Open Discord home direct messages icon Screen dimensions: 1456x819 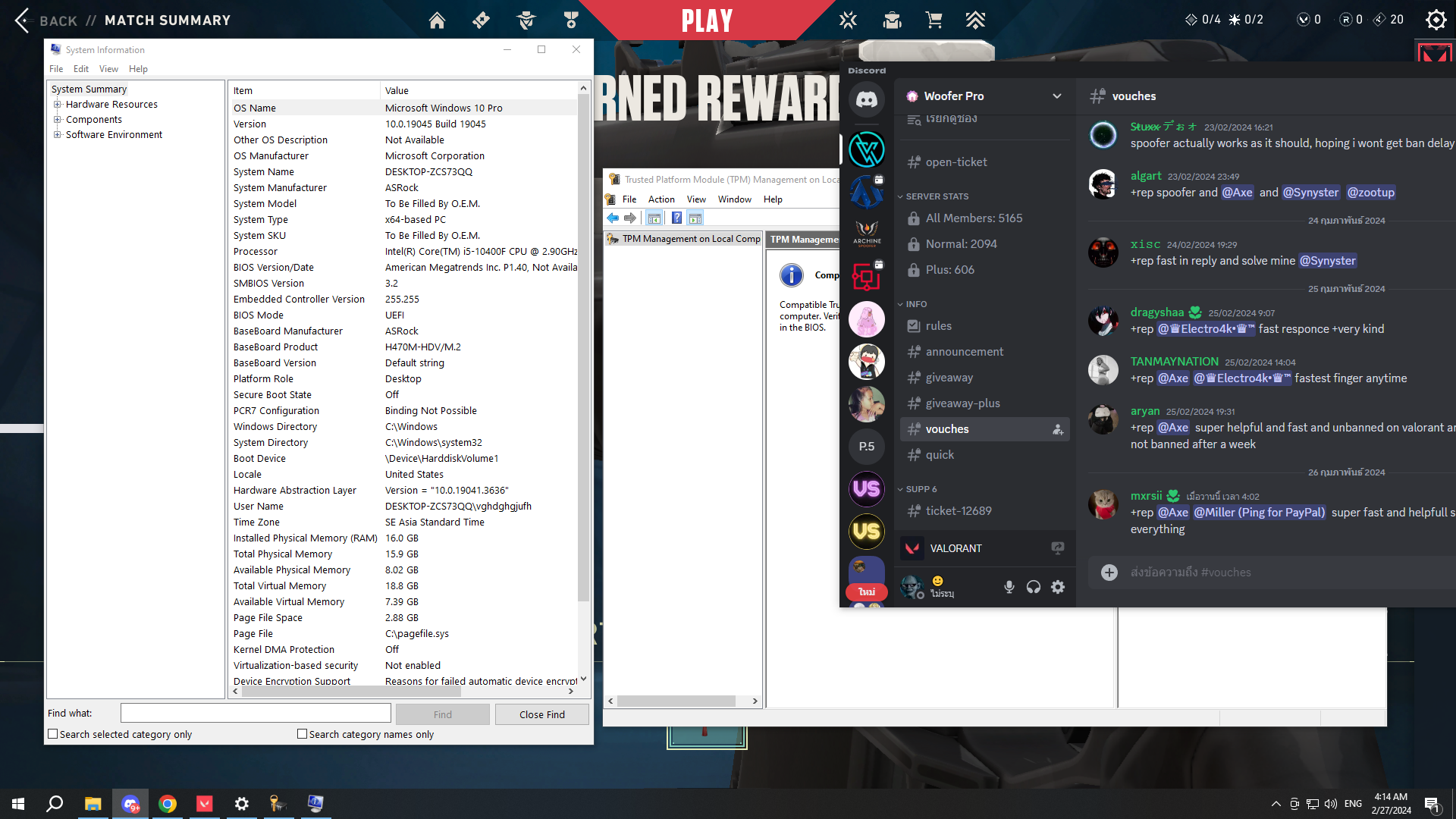click(867, 99)
